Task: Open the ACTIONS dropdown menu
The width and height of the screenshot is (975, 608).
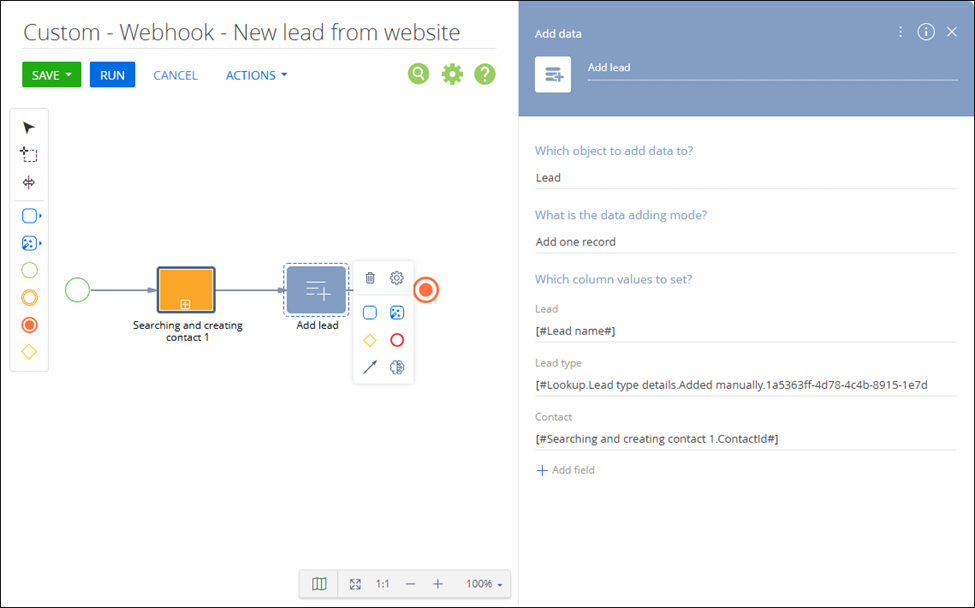Action: (x=256, y=76)
